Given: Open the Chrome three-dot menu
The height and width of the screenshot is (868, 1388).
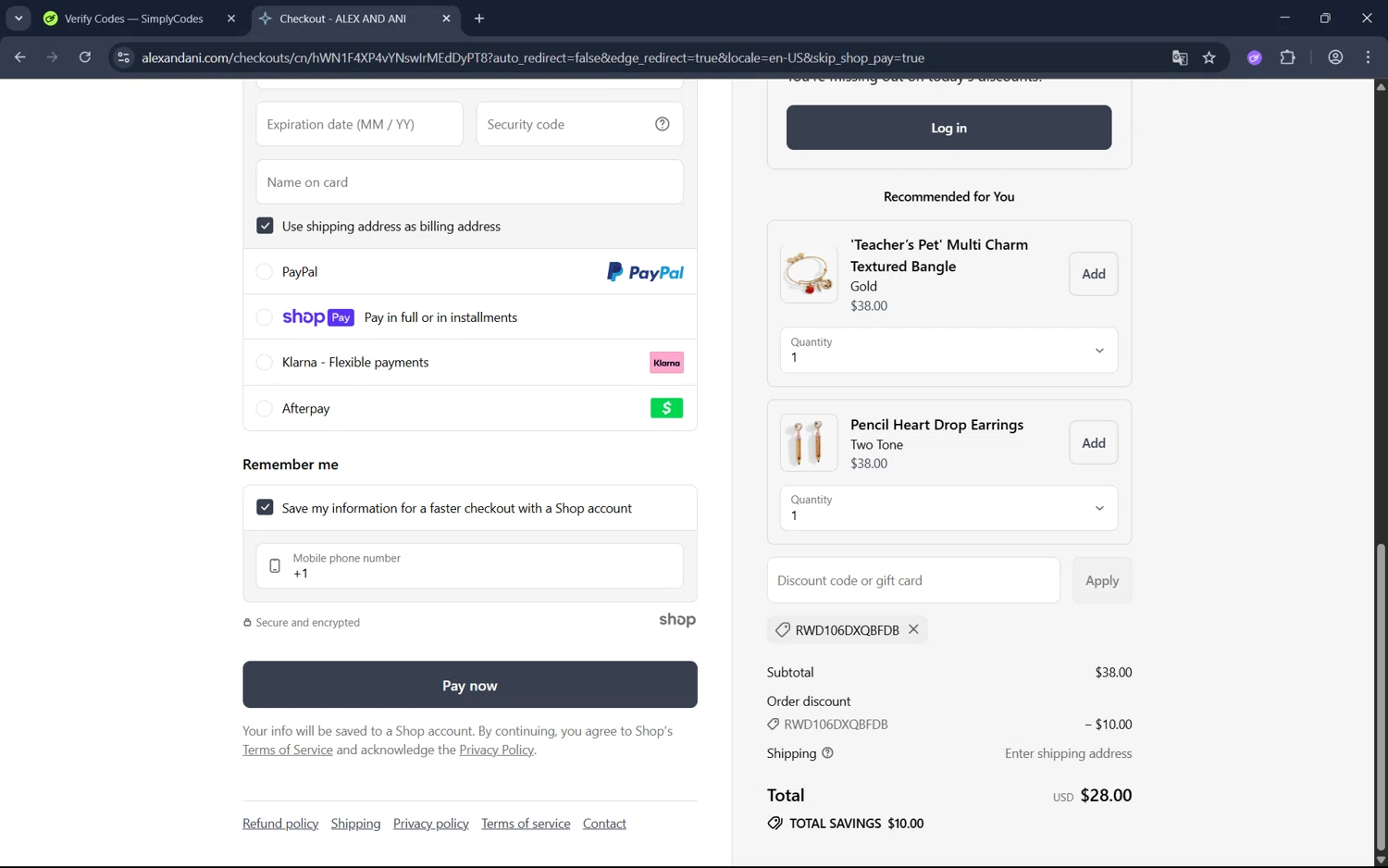Looking at the screenshot, I should pyautogui.click(x=1368, y=57).
